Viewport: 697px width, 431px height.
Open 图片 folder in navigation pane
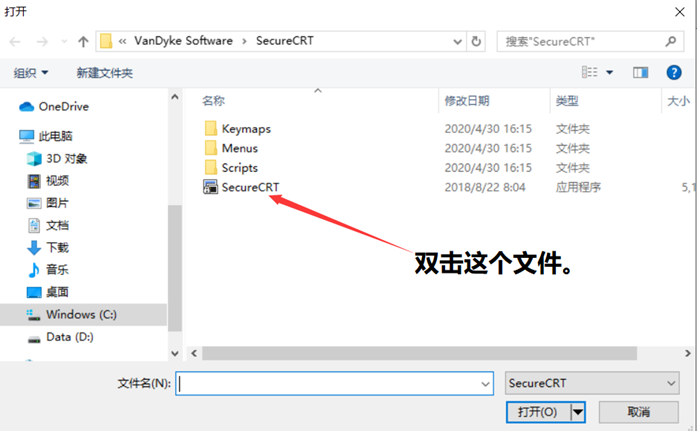point(57,203)
